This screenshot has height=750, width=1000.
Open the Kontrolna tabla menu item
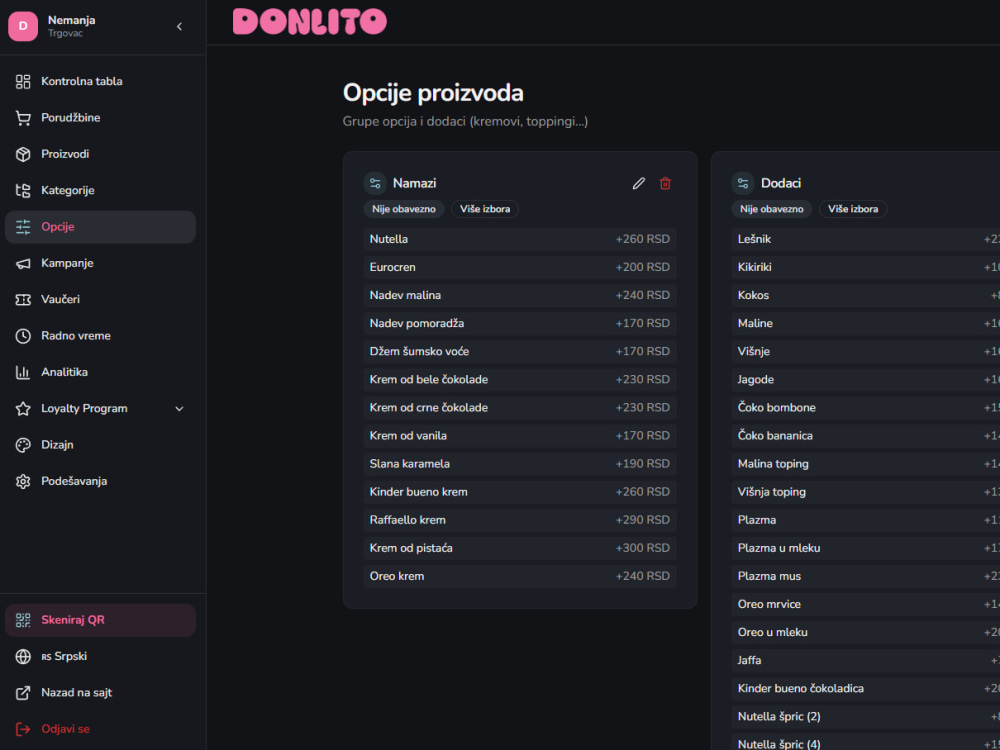100,82
